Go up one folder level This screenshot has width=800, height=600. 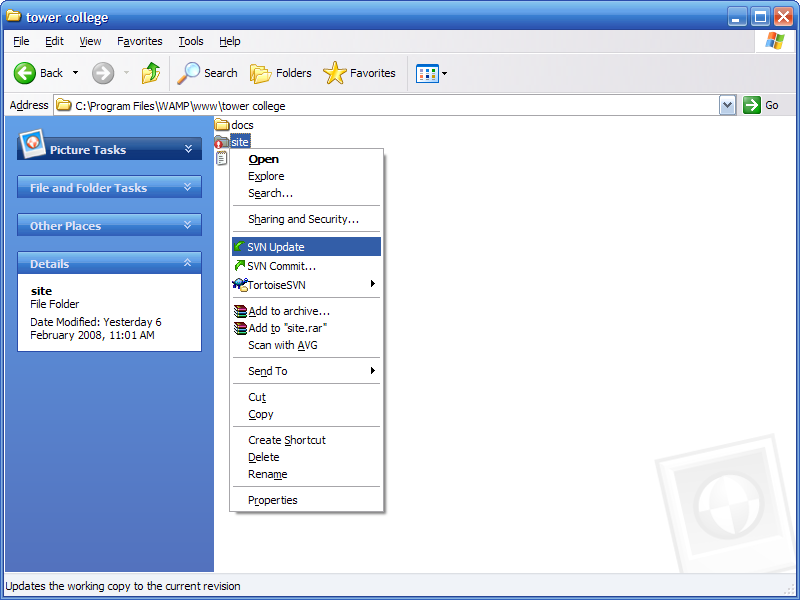(151, 73)
